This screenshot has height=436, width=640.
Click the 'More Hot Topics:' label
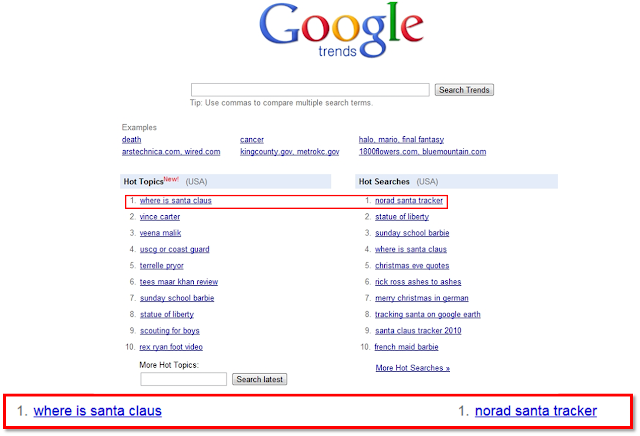[x=169, y=365]
